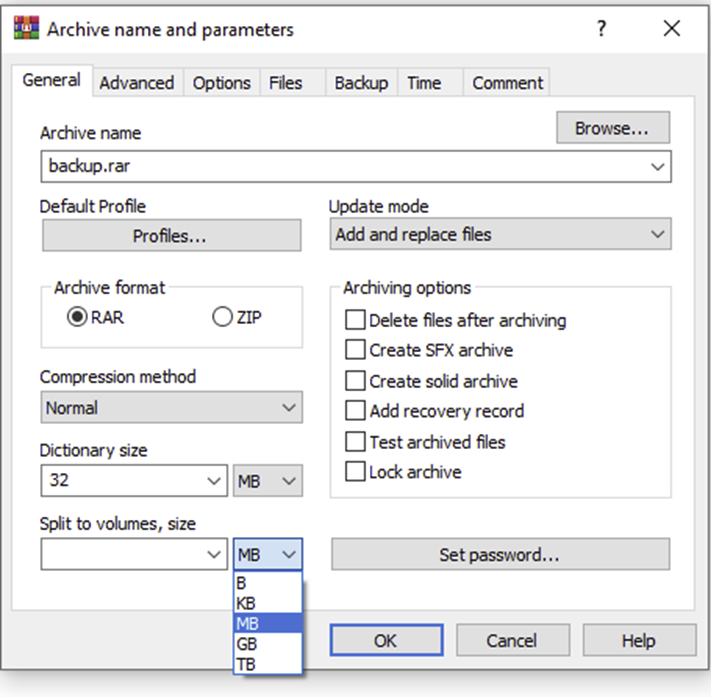This screenshot has width=711, height=697.
Task: Choose GB from the volume unit list
Action: click(x=246, y=644)
